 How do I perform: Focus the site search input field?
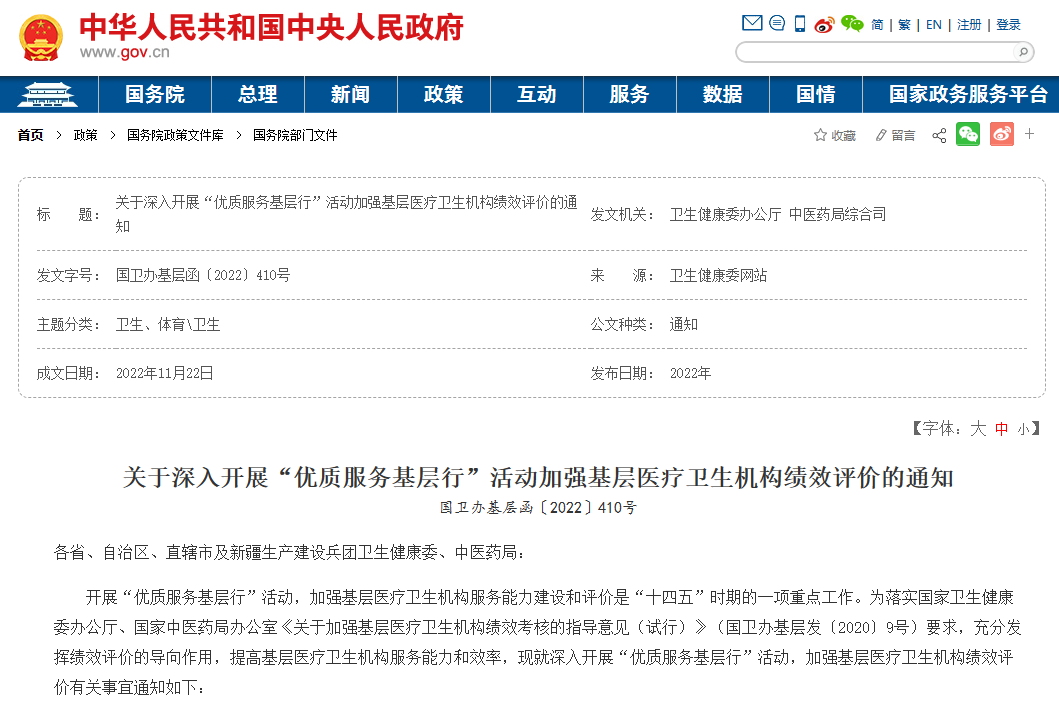pos(877,52)
